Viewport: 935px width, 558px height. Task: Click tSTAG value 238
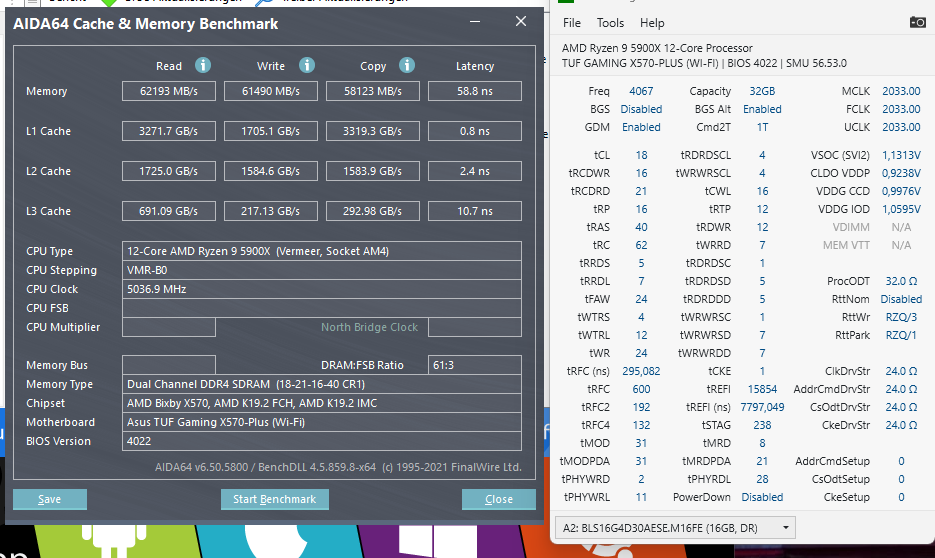click(762, 425)
